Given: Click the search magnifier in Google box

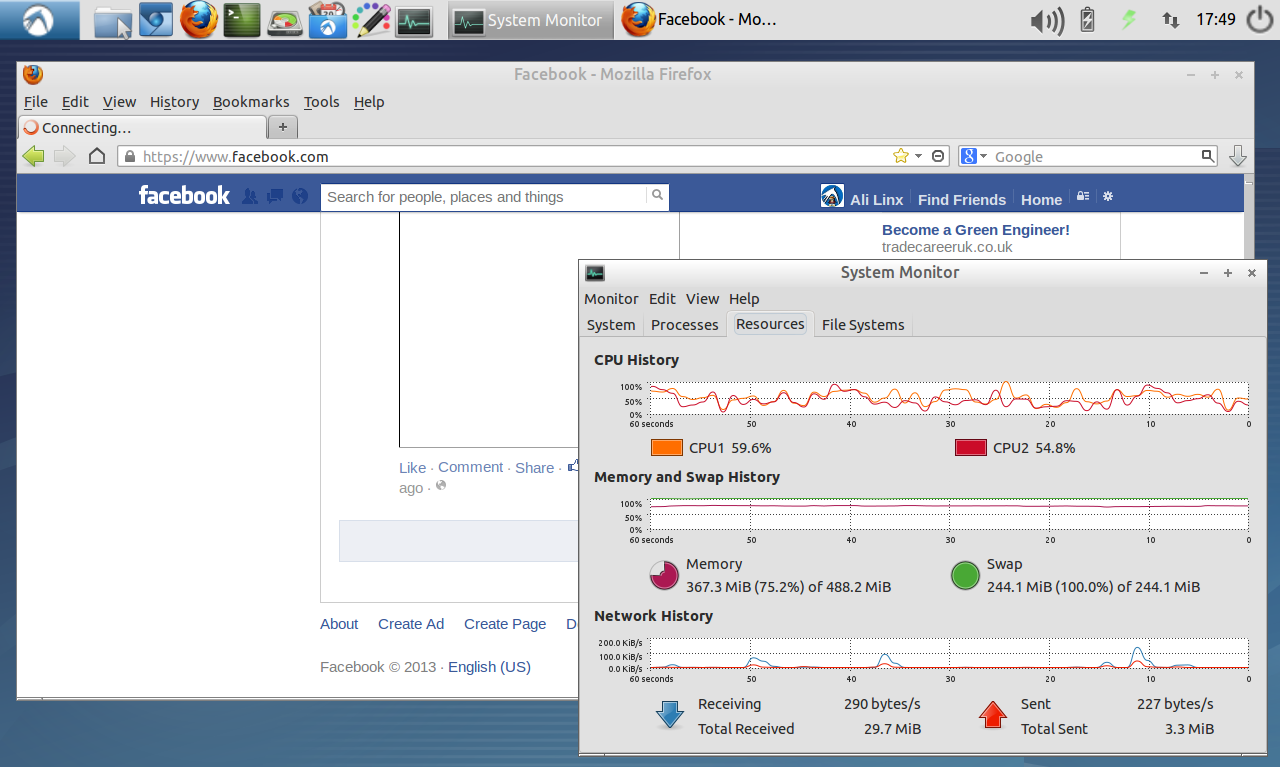Looking at the screenshot, I should point(1208,156).
